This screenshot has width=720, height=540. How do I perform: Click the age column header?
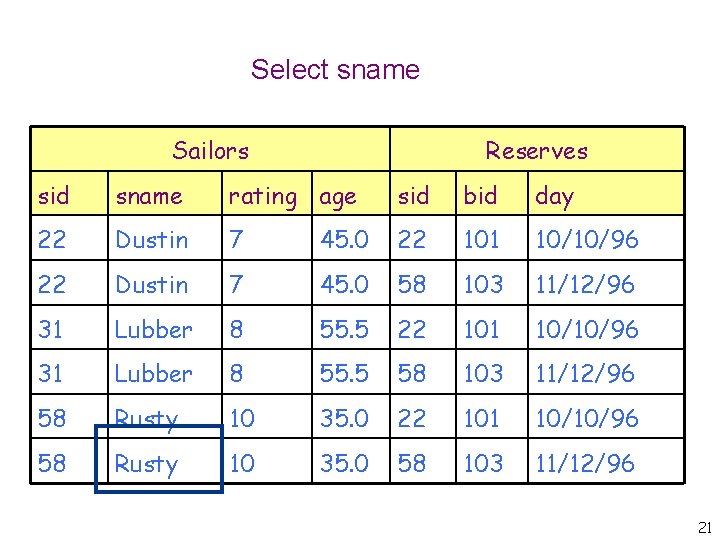pos(338,197)
